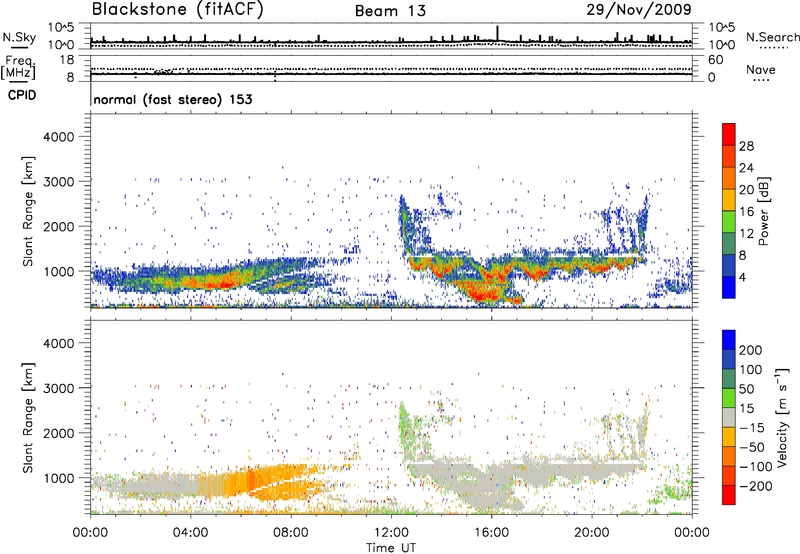Click the 'Blackstone (fitACF)' plot title
Viewport: 800px width, 554px height.
(x=178, y=9)
